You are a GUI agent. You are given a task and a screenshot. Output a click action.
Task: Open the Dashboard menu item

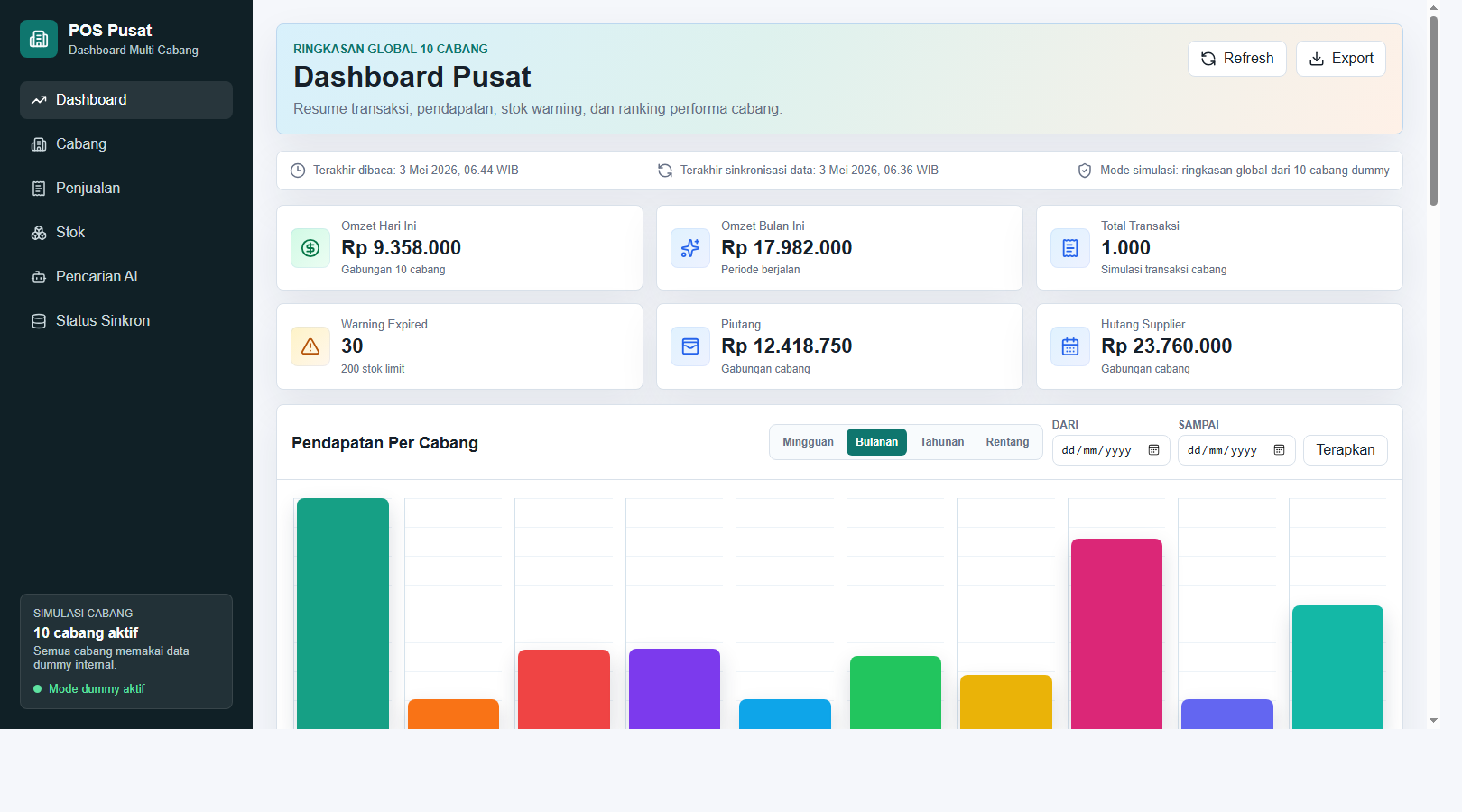126,100
